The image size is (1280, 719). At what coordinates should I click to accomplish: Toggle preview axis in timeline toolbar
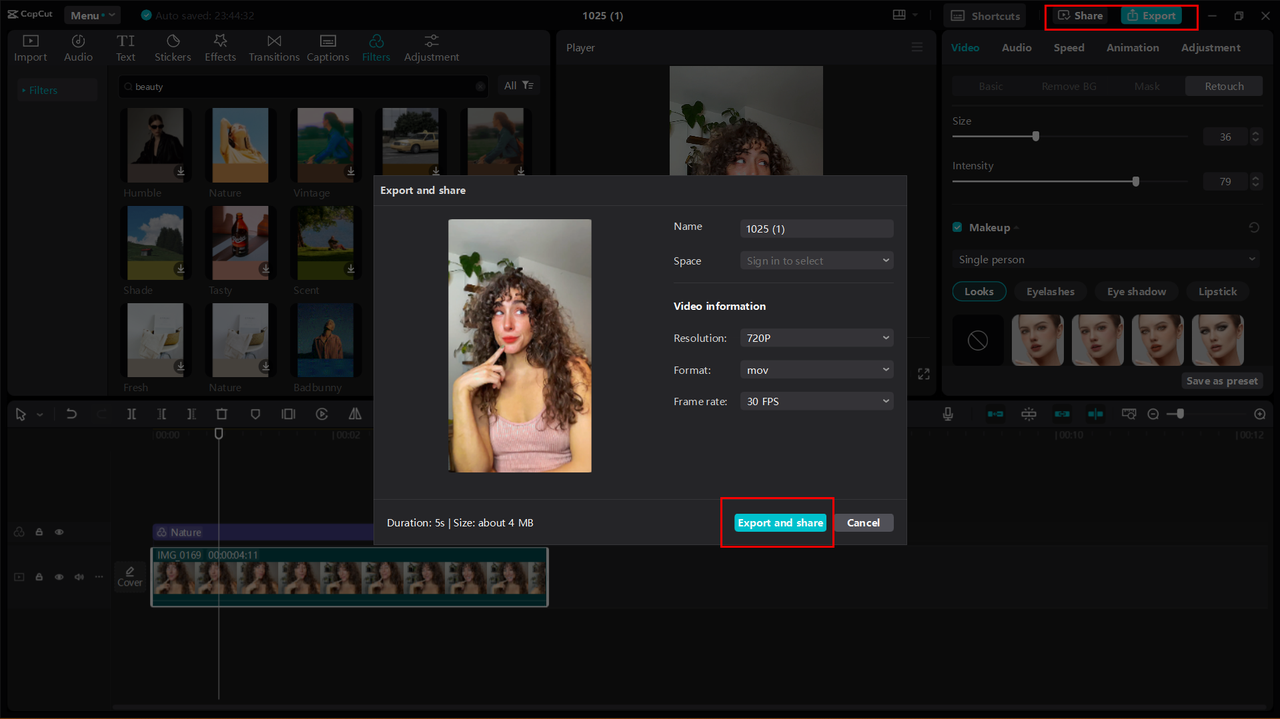1095,414
